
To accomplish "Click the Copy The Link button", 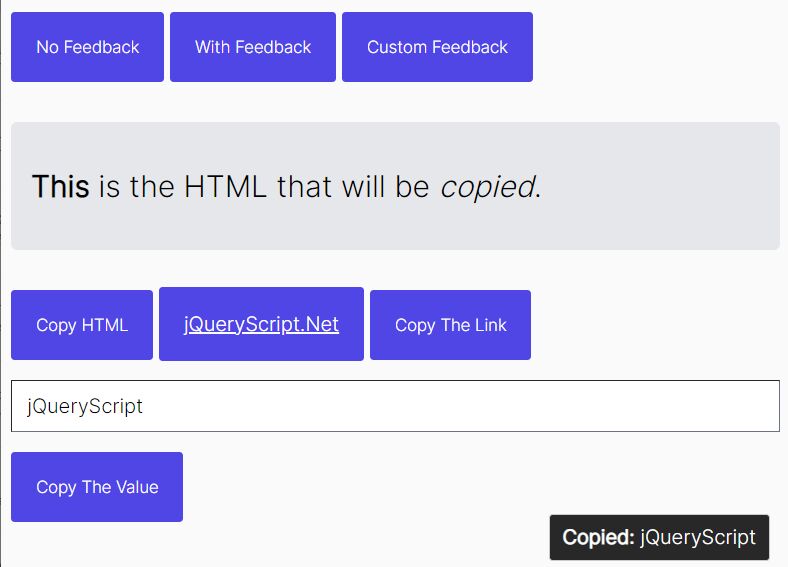I will coord(450,325).
